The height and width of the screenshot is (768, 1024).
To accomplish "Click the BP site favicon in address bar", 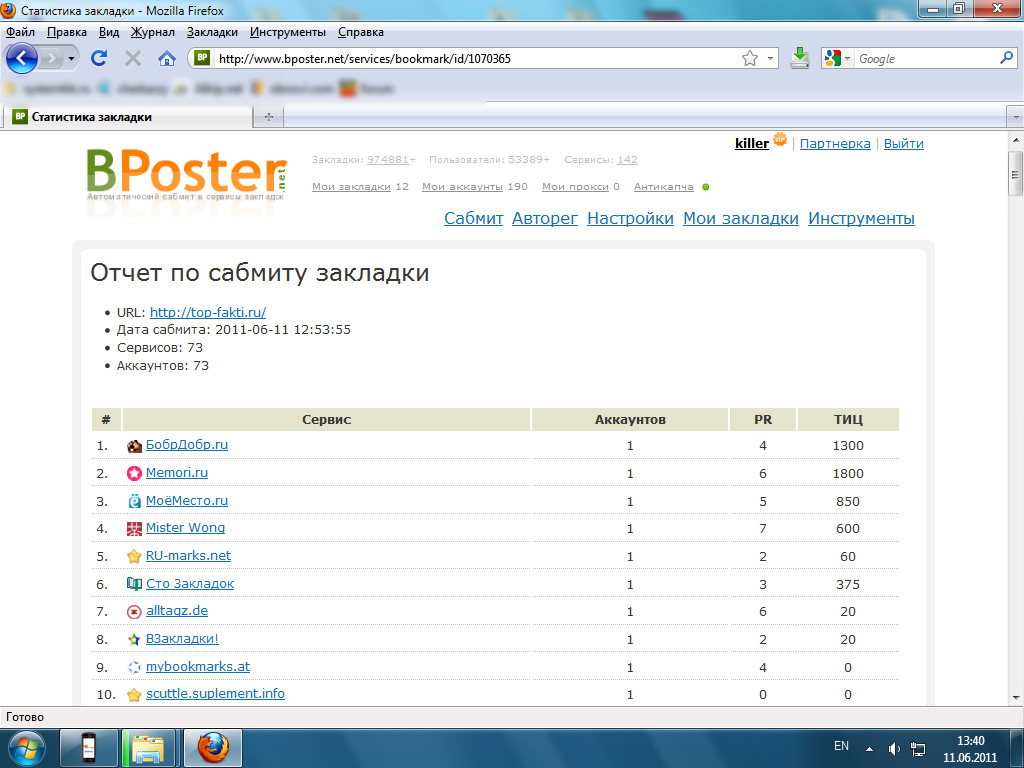I will 202,58.
